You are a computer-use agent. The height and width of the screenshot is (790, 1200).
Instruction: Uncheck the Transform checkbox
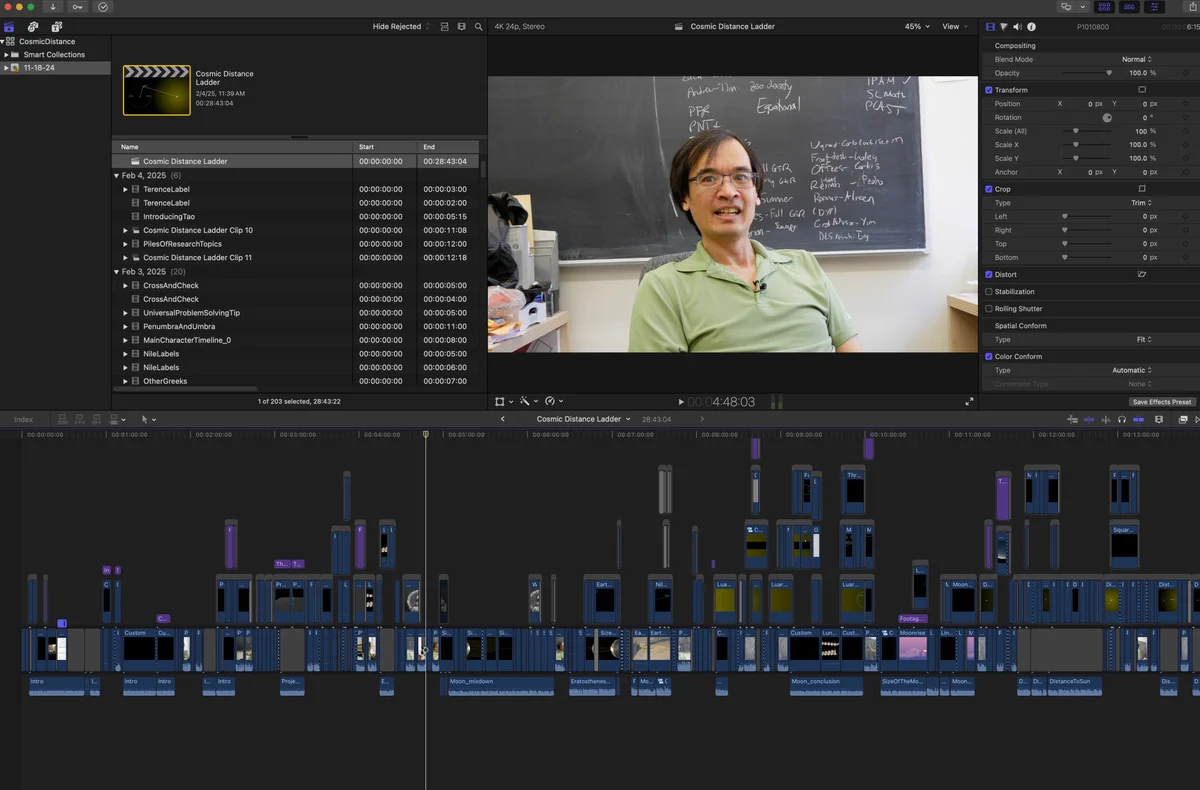(989, 90)
